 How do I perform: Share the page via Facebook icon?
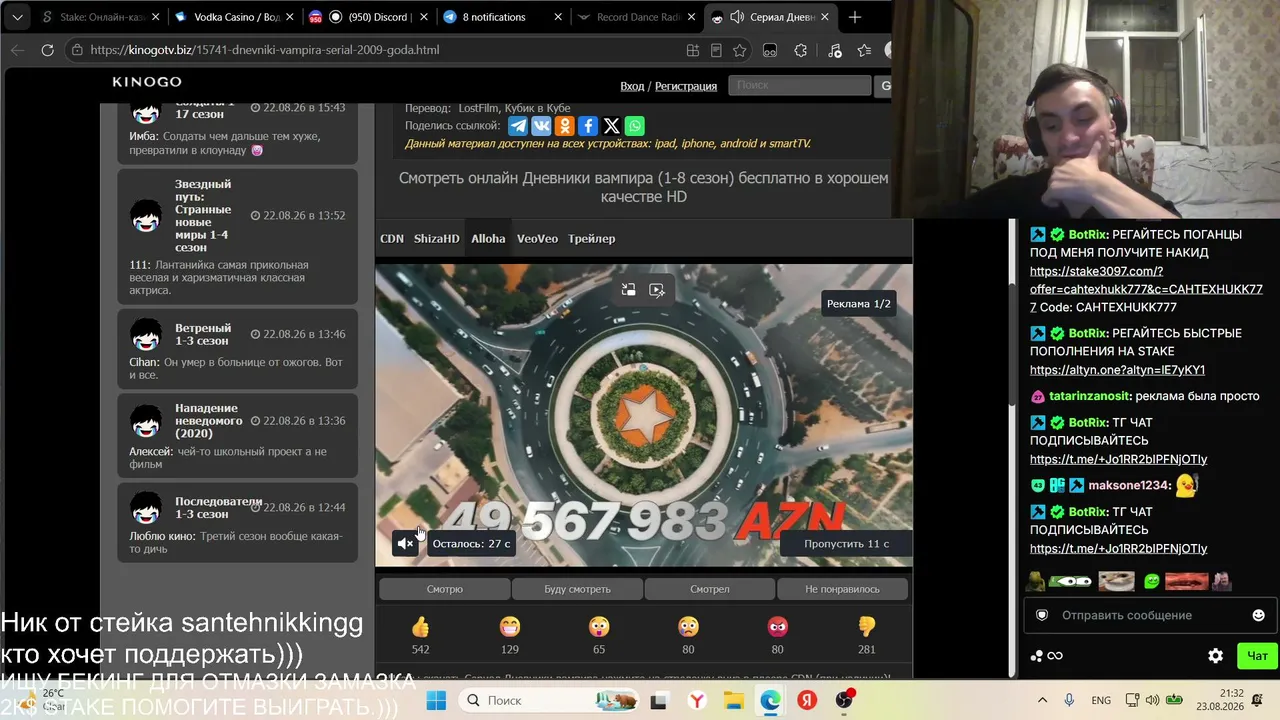(588, 126)
